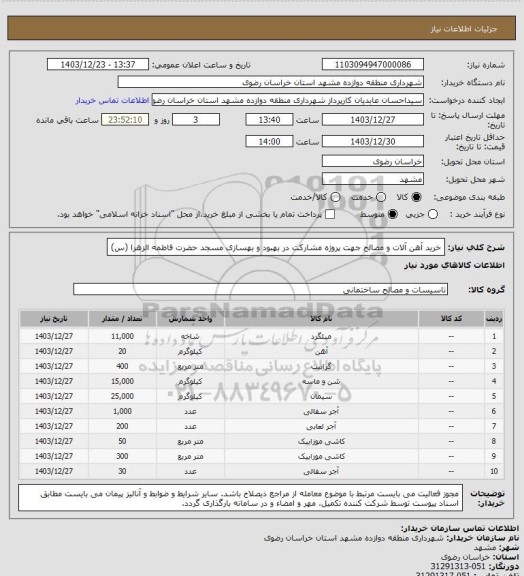This screenshot has width=524, height=576.
Task: Click the general need description field
Action: pyautogui.click(x=276, y=248)
